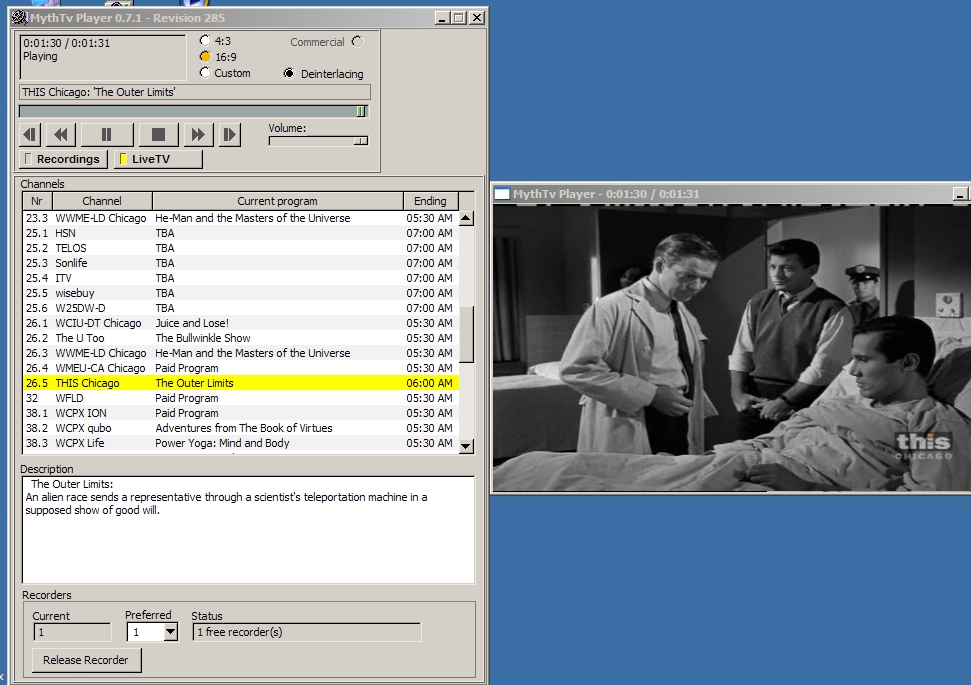Fast forward with the double-right arrow button
971x685 pixels.
coord(198,134)
